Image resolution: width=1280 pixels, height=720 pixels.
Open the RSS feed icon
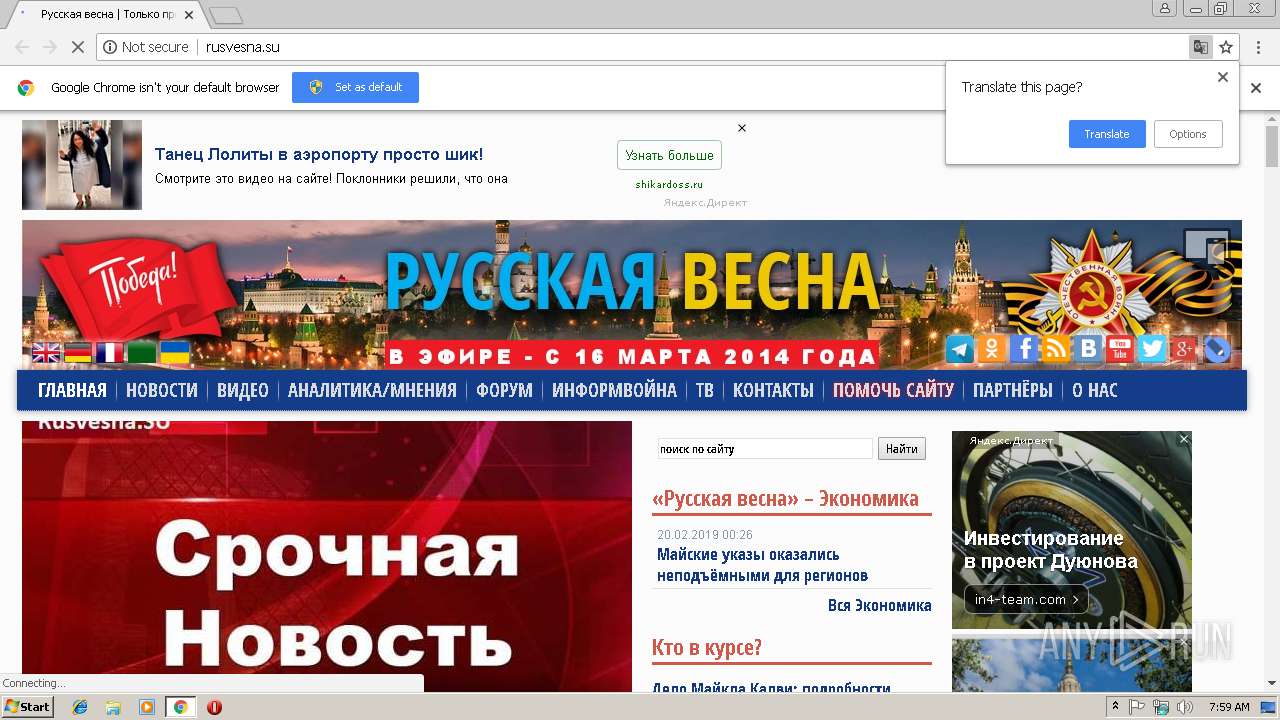coord(1056,349)
